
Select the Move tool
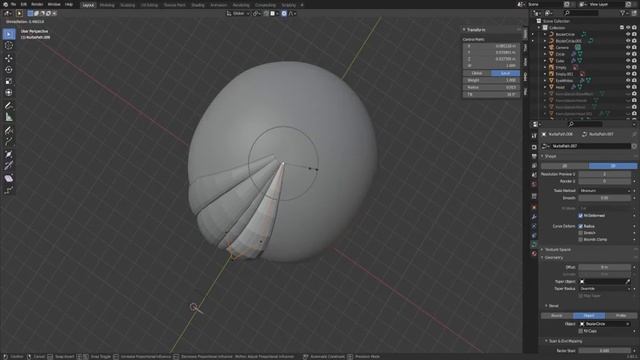(9, 58)
